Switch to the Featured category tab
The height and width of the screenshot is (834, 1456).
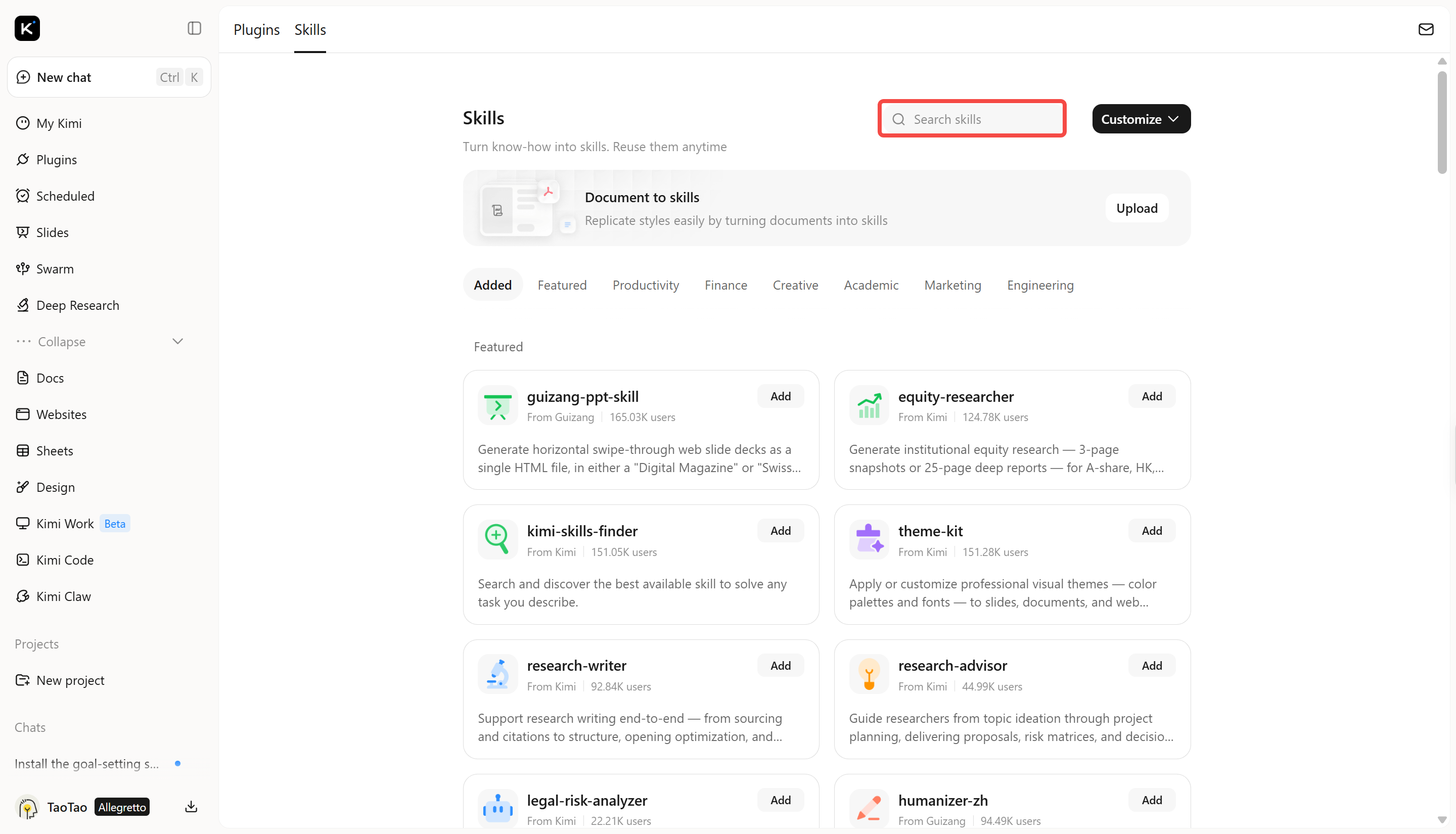562,285
